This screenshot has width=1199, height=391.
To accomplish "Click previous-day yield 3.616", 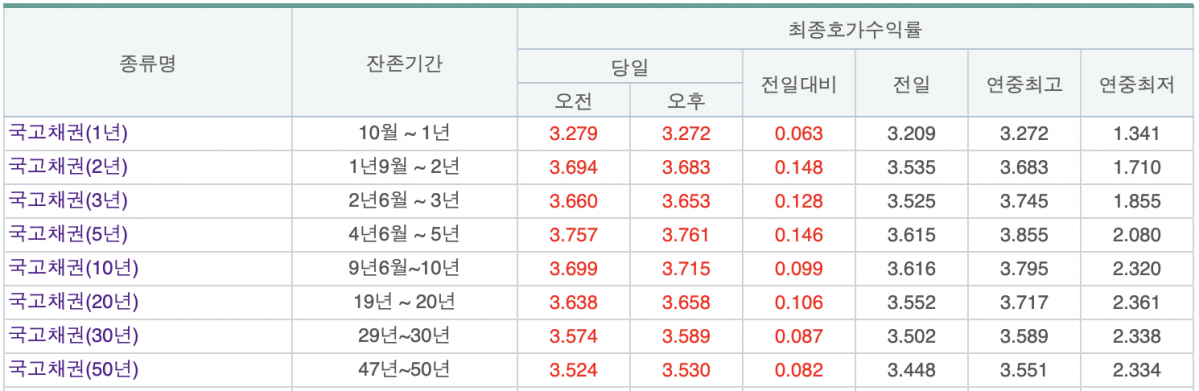I will 911,269.
